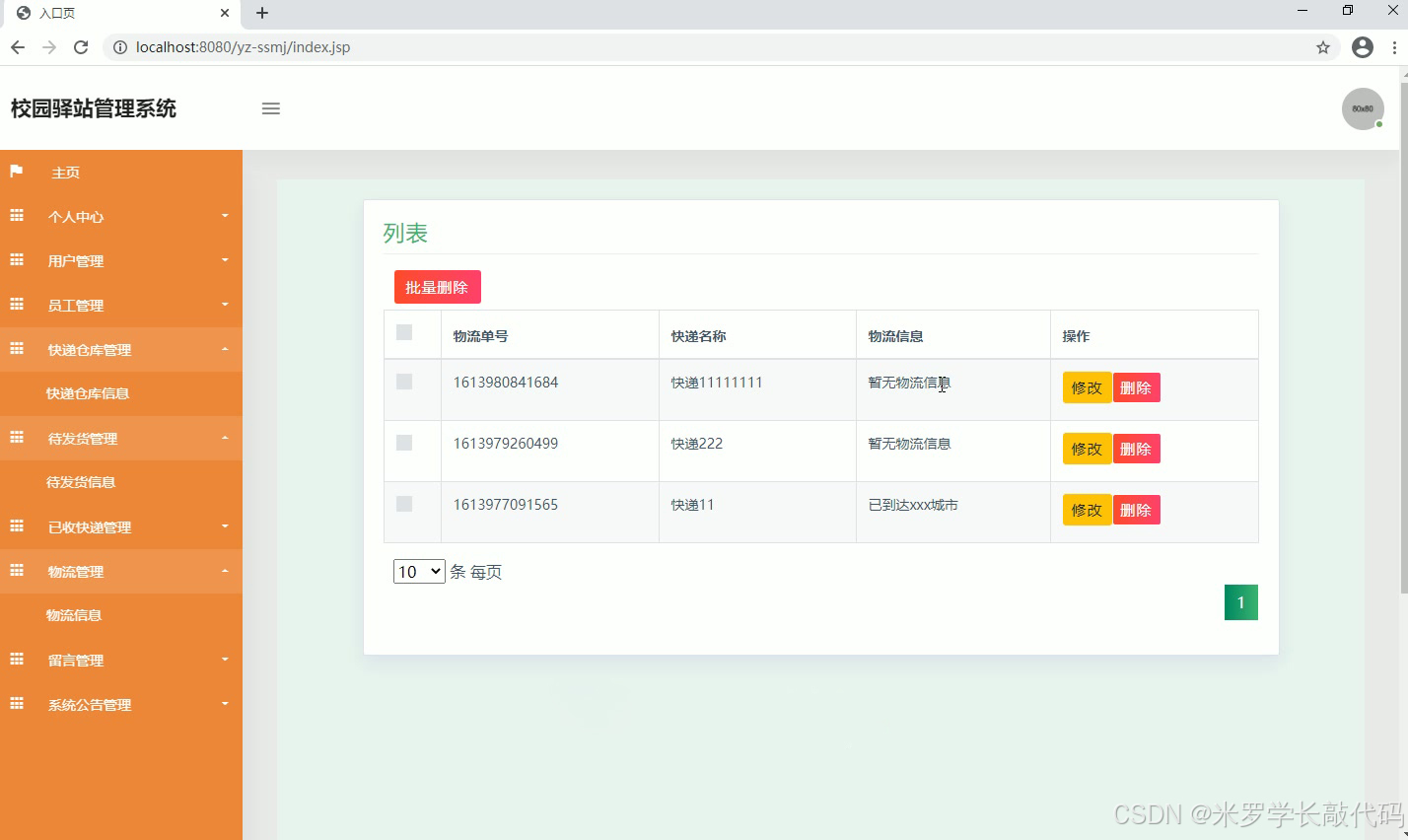Click 修改 for 快递222

[1087, 449]
